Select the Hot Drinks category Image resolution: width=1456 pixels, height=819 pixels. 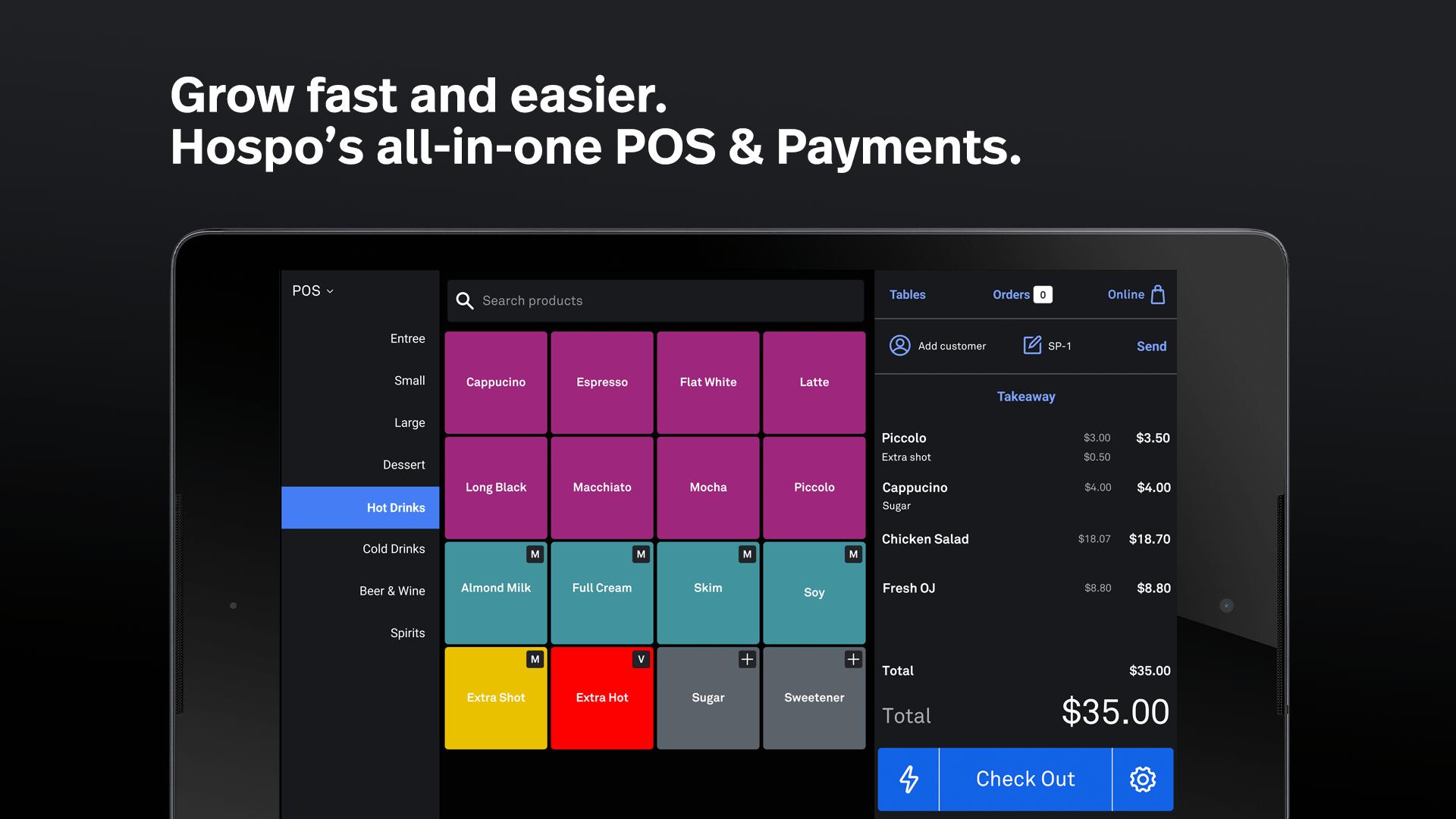pos(360,507)
